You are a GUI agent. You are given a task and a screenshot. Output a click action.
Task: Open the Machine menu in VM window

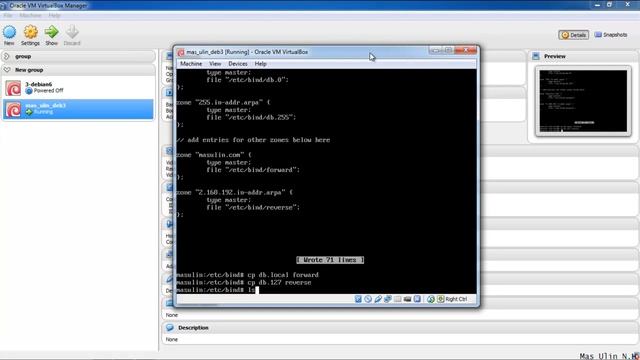point(191,64)
